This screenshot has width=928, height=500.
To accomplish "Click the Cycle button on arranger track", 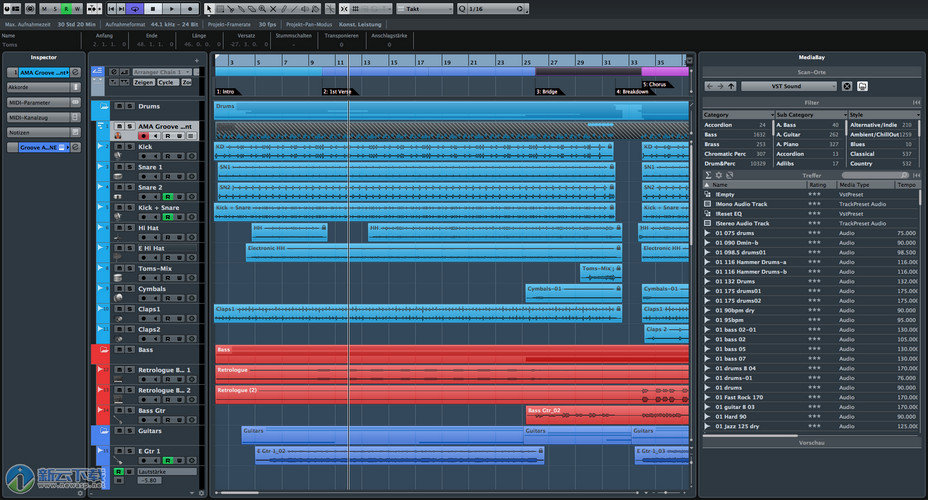I will click(166, 82).
